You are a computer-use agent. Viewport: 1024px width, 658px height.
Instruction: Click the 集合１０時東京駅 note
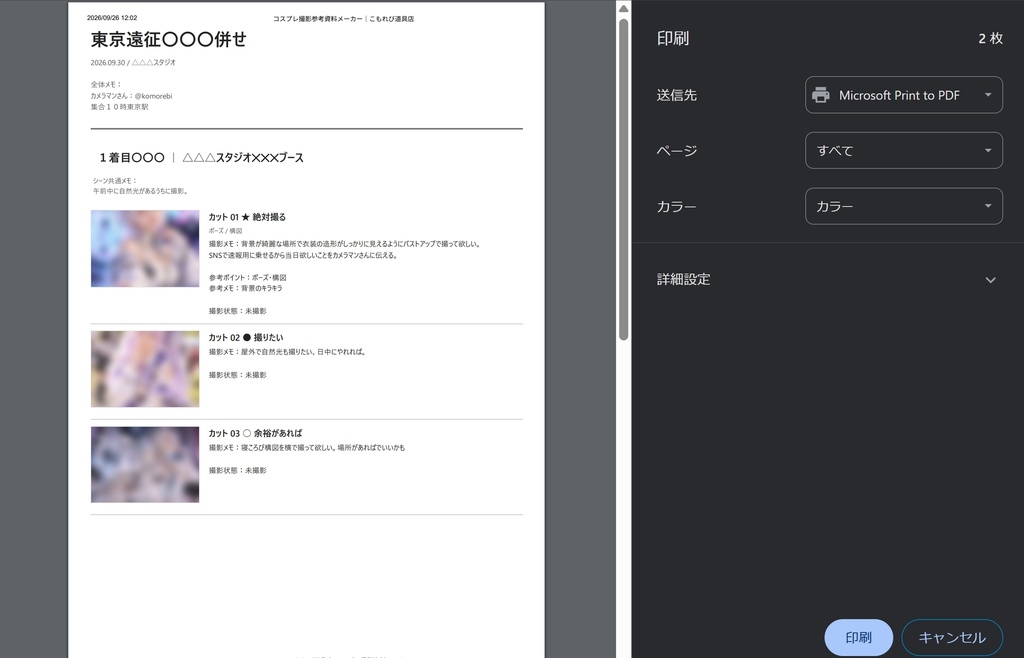pyautogui.click(x=120, y=107)
